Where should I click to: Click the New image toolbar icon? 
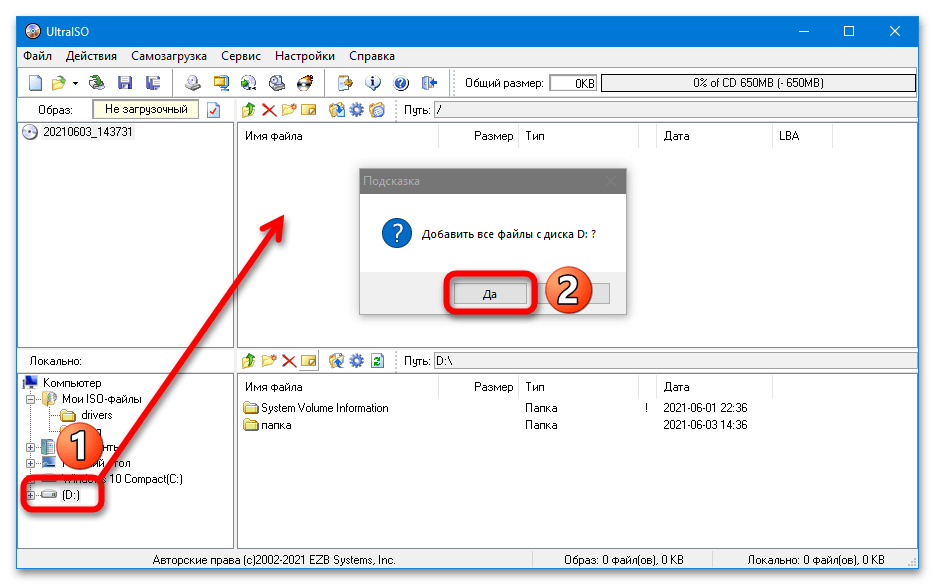tap(35, 83)
